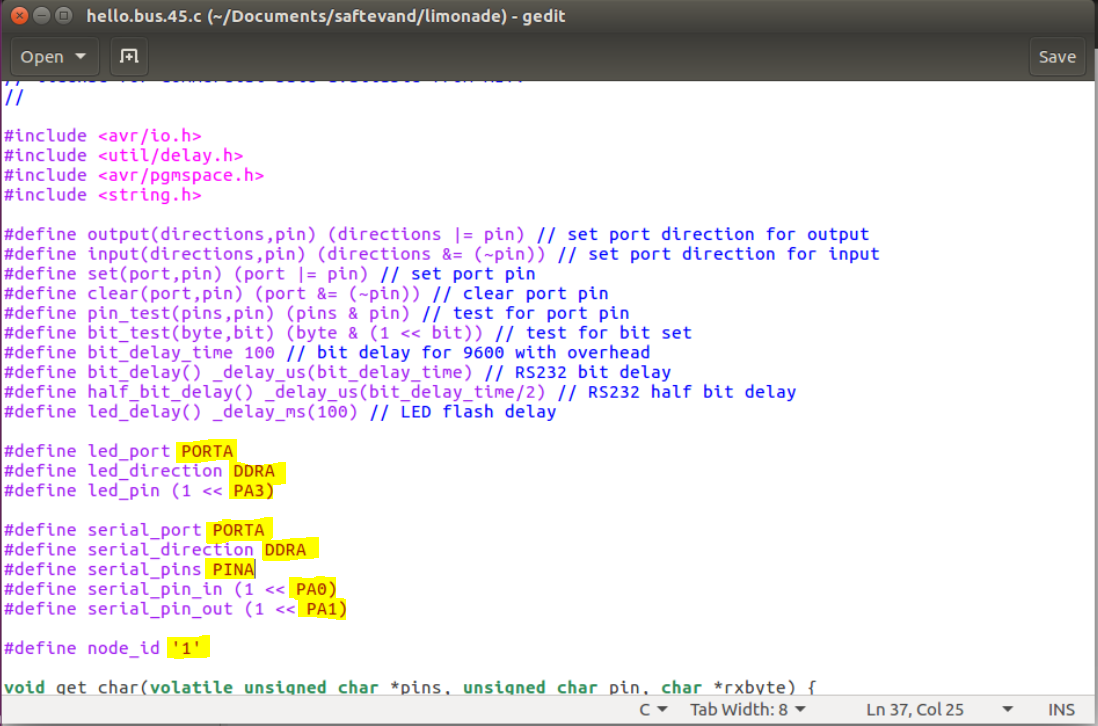
Task: Click the Save button
Action: tap(1057, 57)
